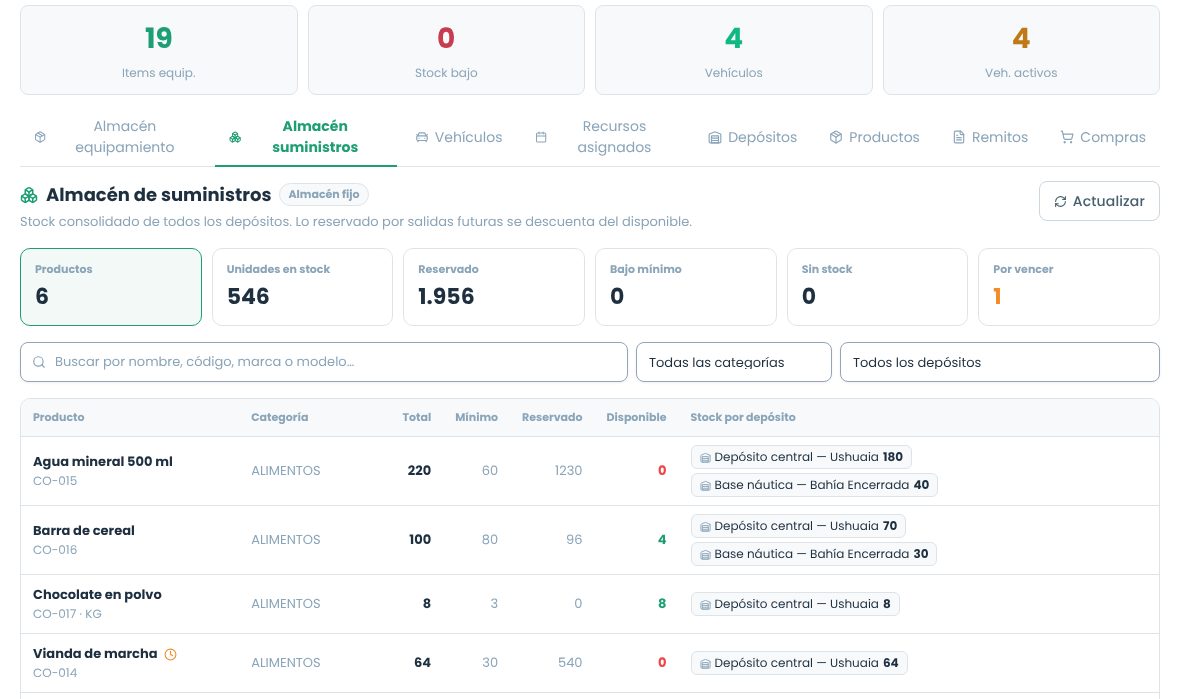This screenshot has width=1180, height=699.
Task: Click the Stock bajo summary card
Action: tap(446, 50)
